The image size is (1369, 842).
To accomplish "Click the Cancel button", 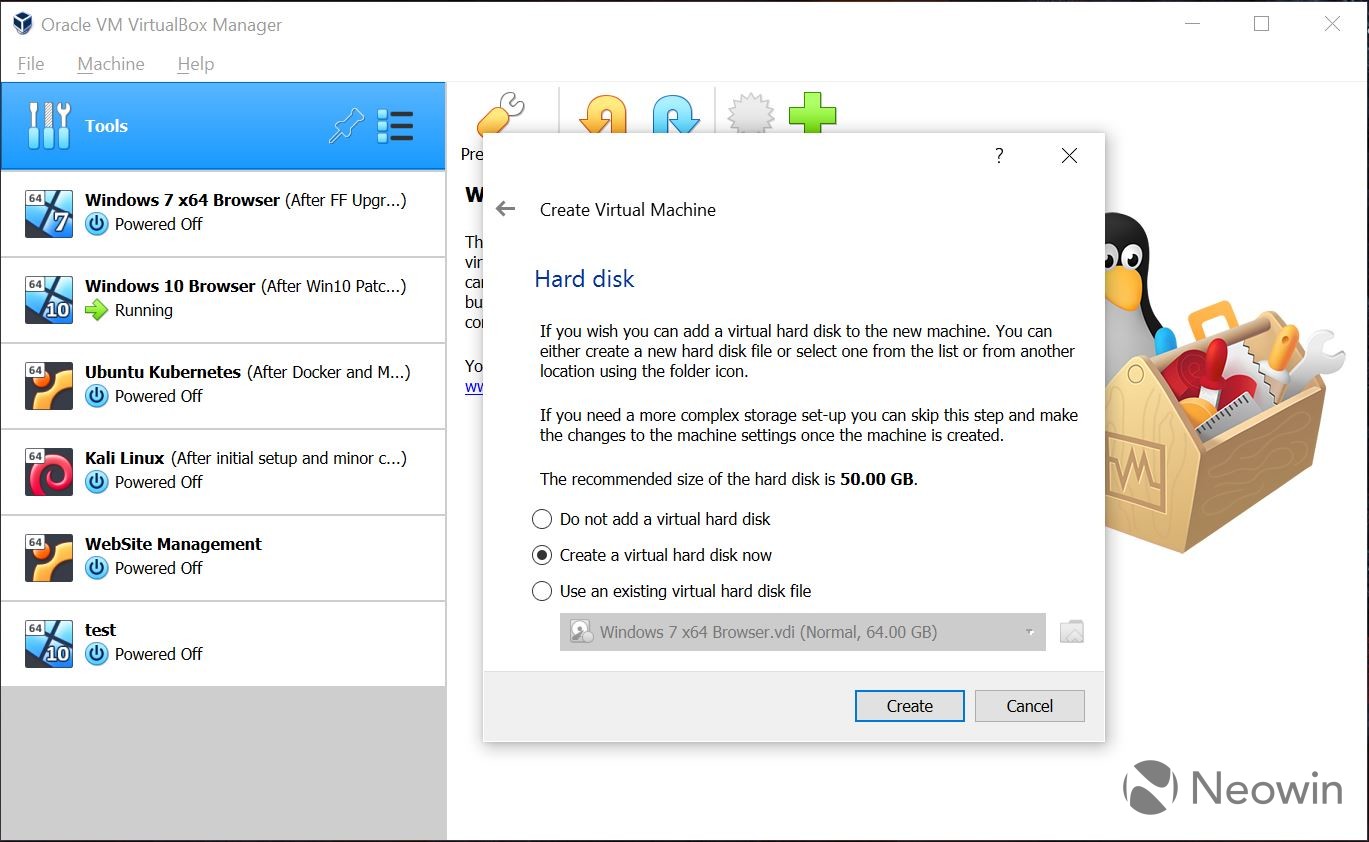I will [x=1029, y=706].
